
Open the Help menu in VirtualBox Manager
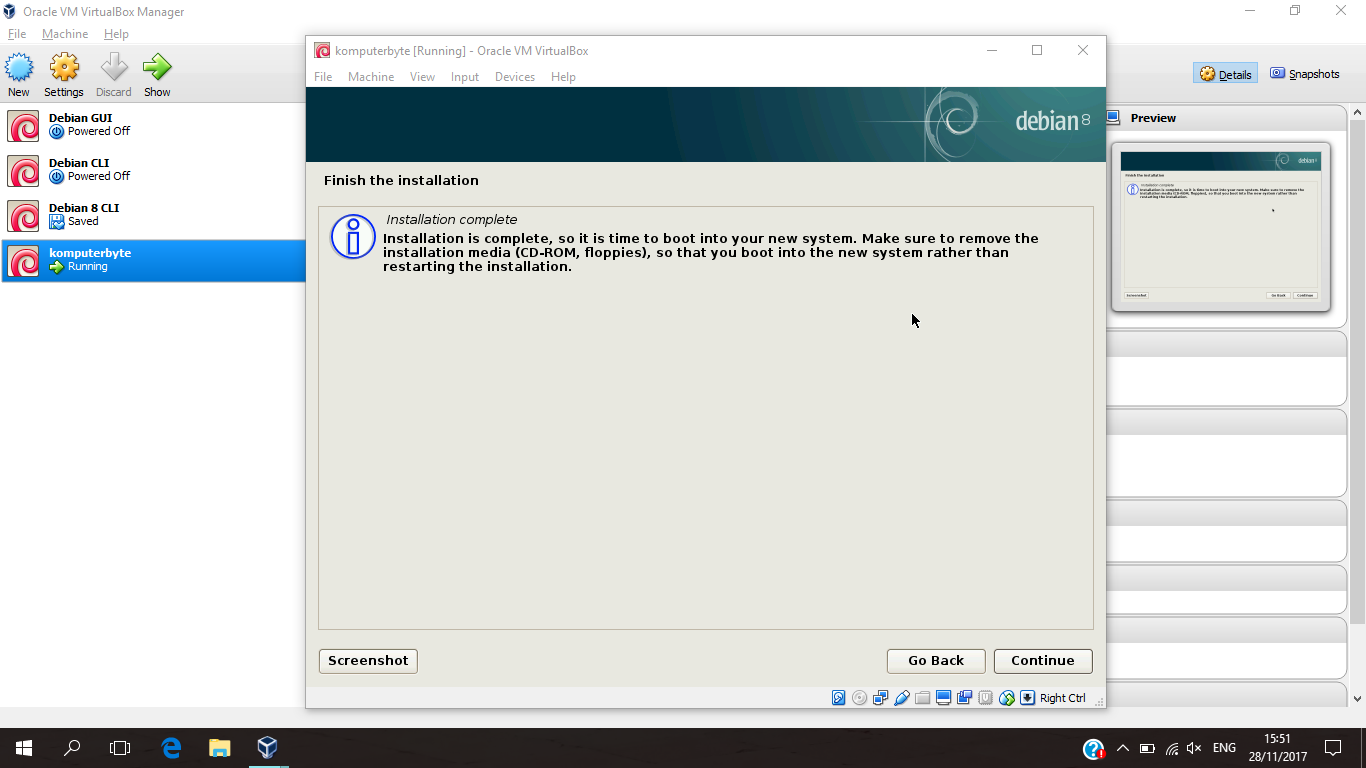(x=116, y=34)
